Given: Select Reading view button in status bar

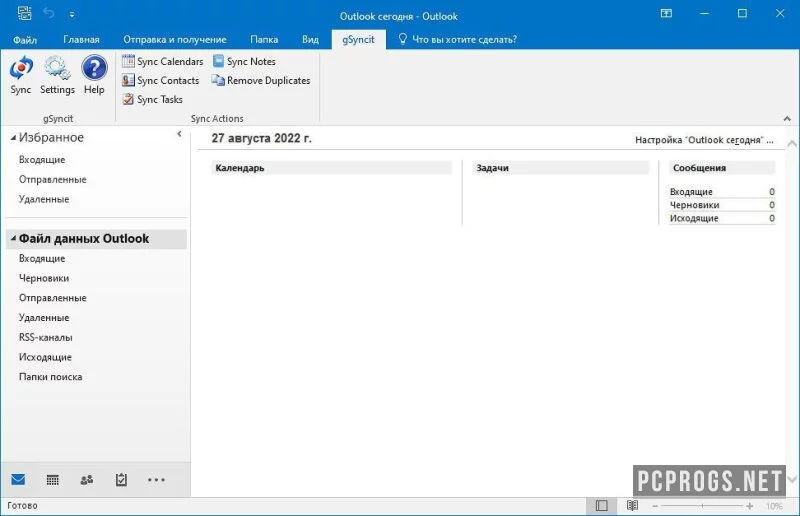Looking at the screenshot, I should 632,505.
